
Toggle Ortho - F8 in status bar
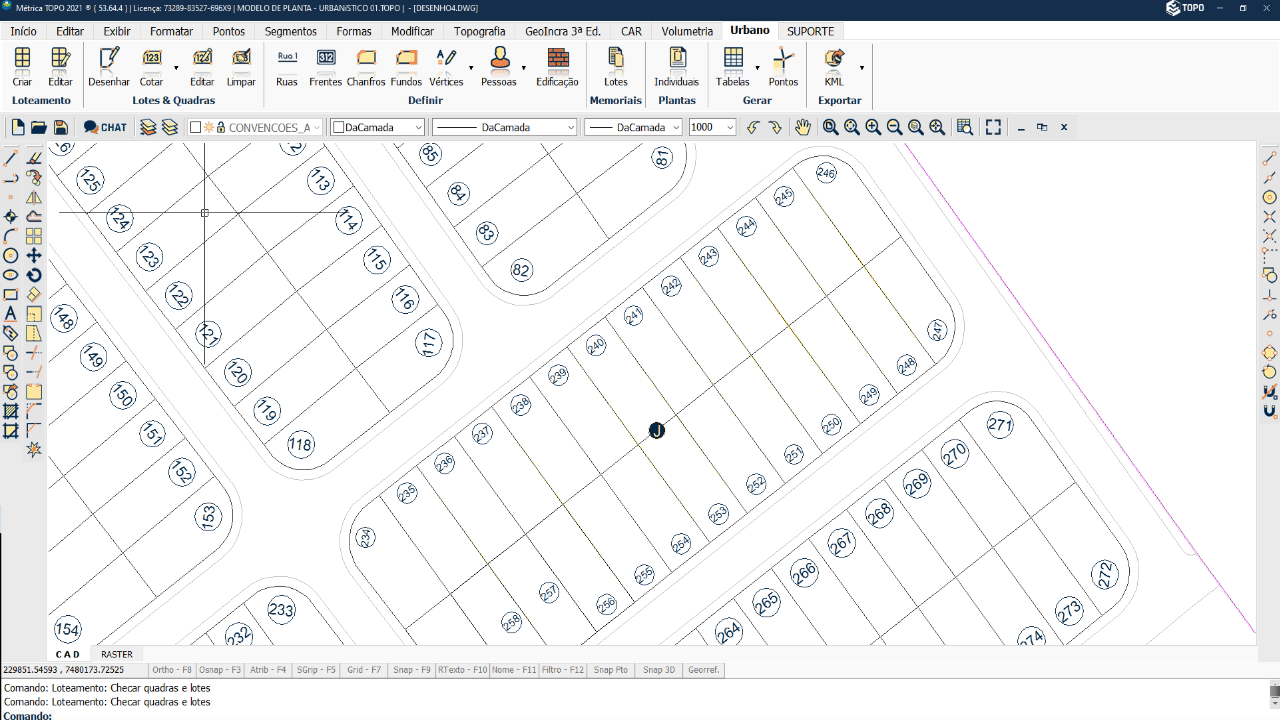pyautogui.click(x=172, y=670)
